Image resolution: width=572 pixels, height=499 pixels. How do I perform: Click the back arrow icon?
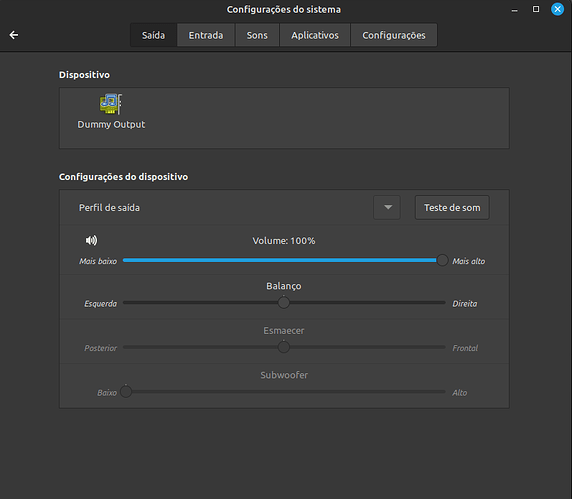click(14, 35)
